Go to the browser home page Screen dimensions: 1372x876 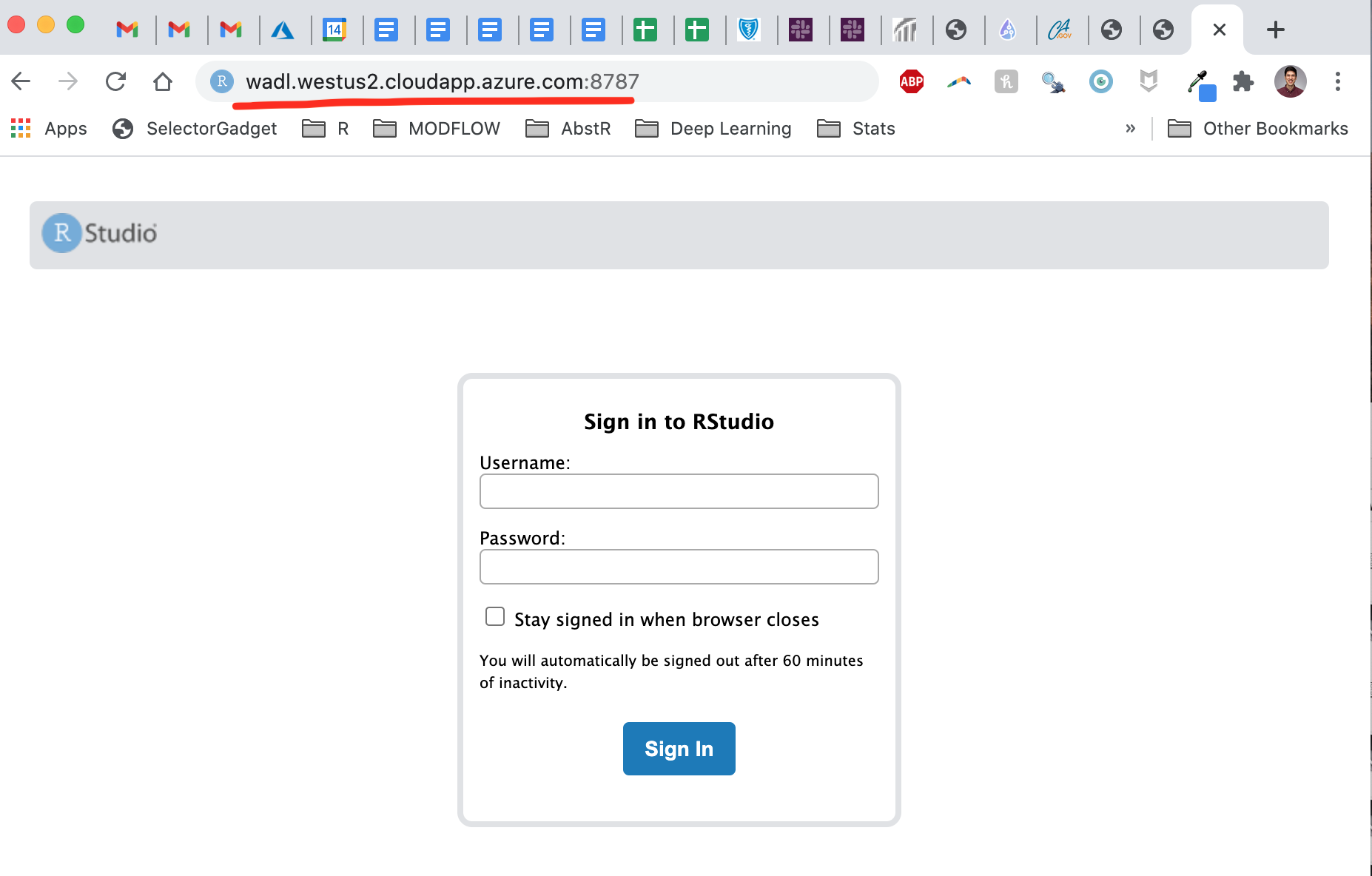163,81
